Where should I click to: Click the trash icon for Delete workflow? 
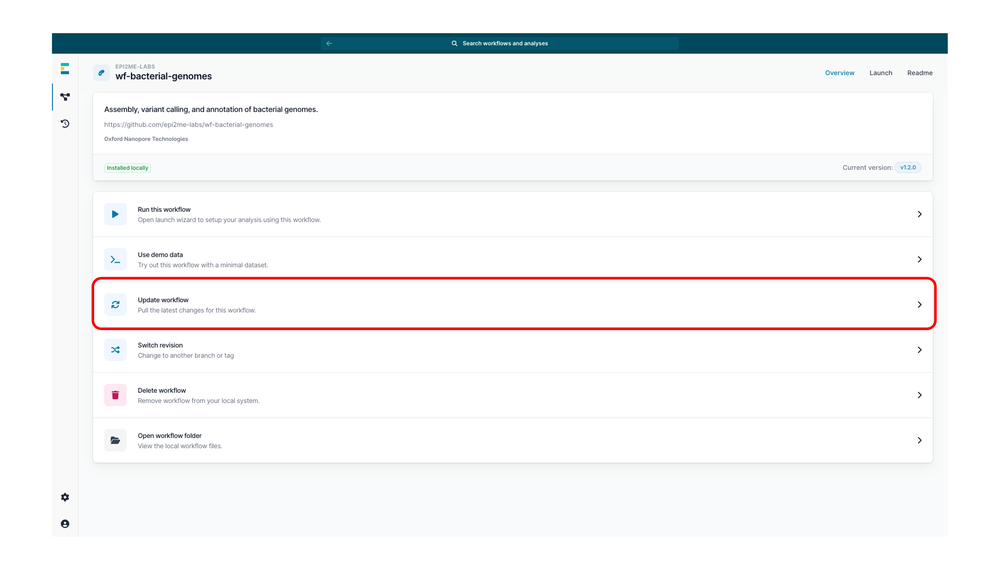tap(115, 395)
